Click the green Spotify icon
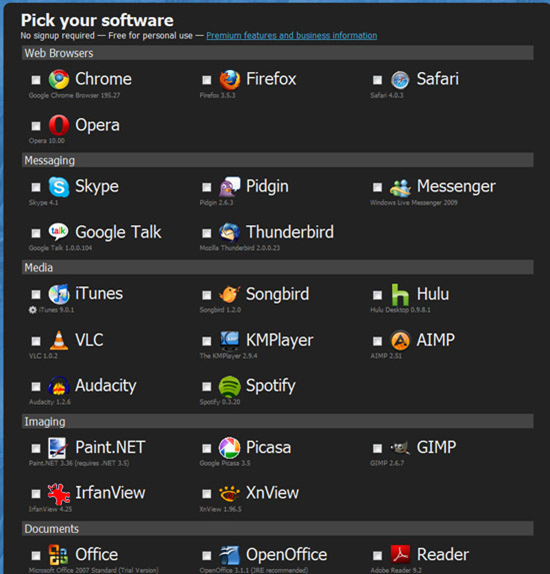 click(x=230, y=386)
